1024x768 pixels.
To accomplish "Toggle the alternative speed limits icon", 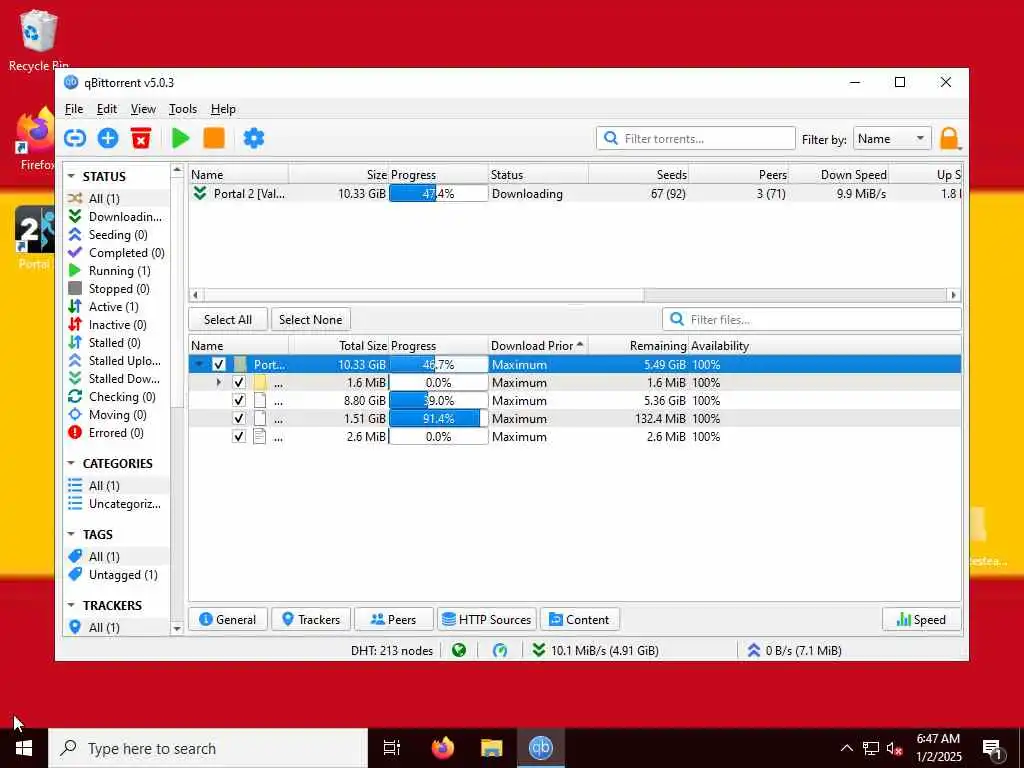I will point(500,650).
